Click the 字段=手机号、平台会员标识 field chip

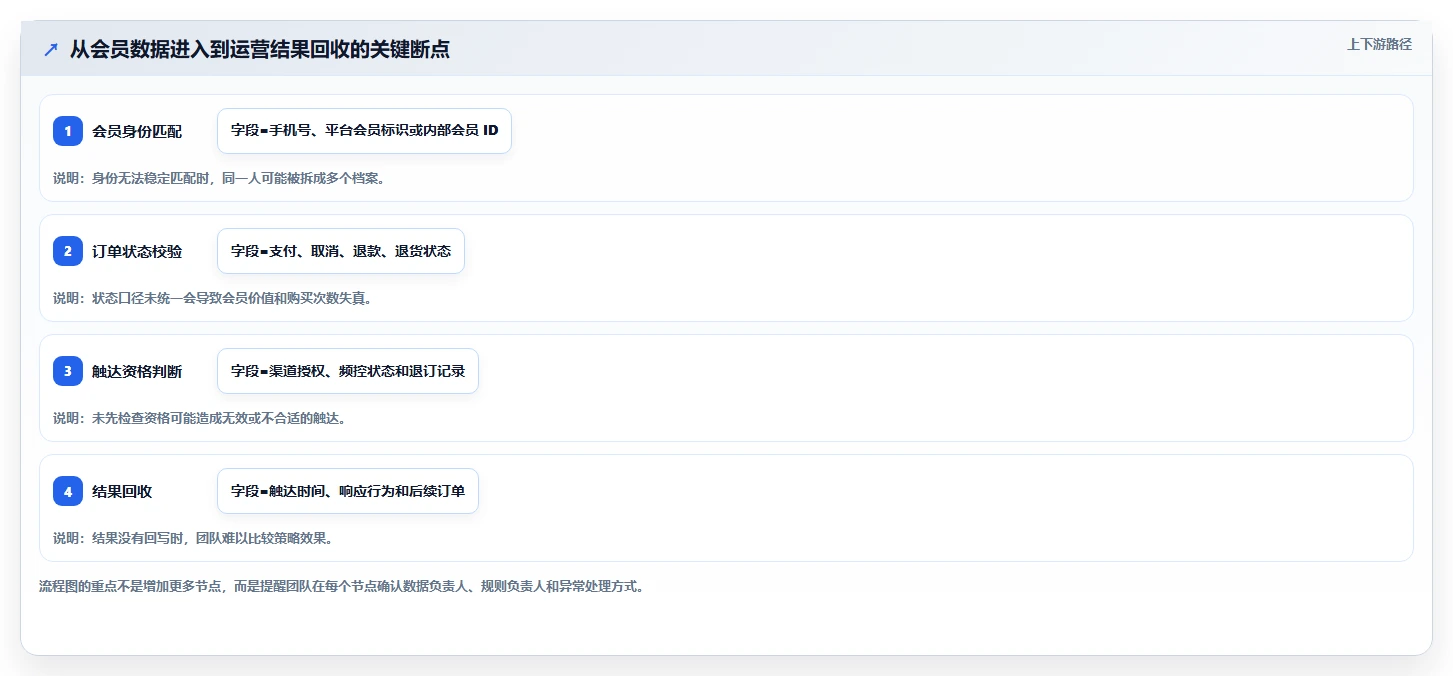pos(364,131)
